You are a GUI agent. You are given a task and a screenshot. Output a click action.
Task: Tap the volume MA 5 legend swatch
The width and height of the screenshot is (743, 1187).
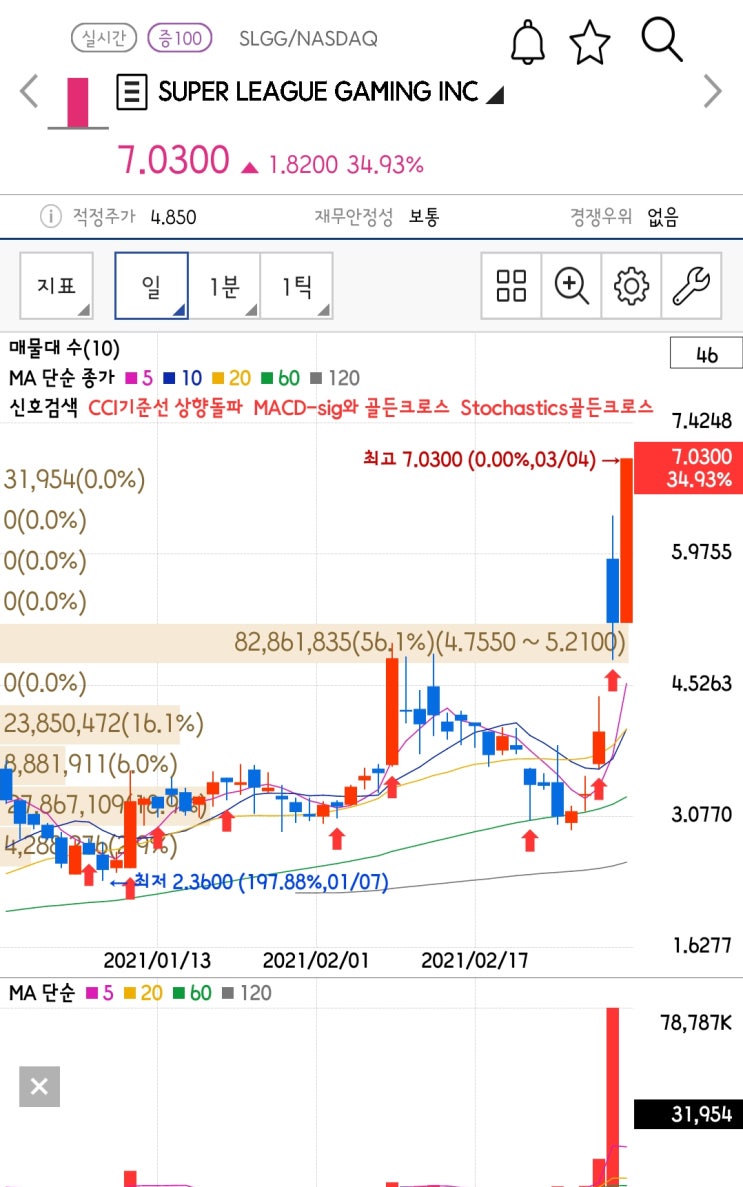(x=92, y=992)
